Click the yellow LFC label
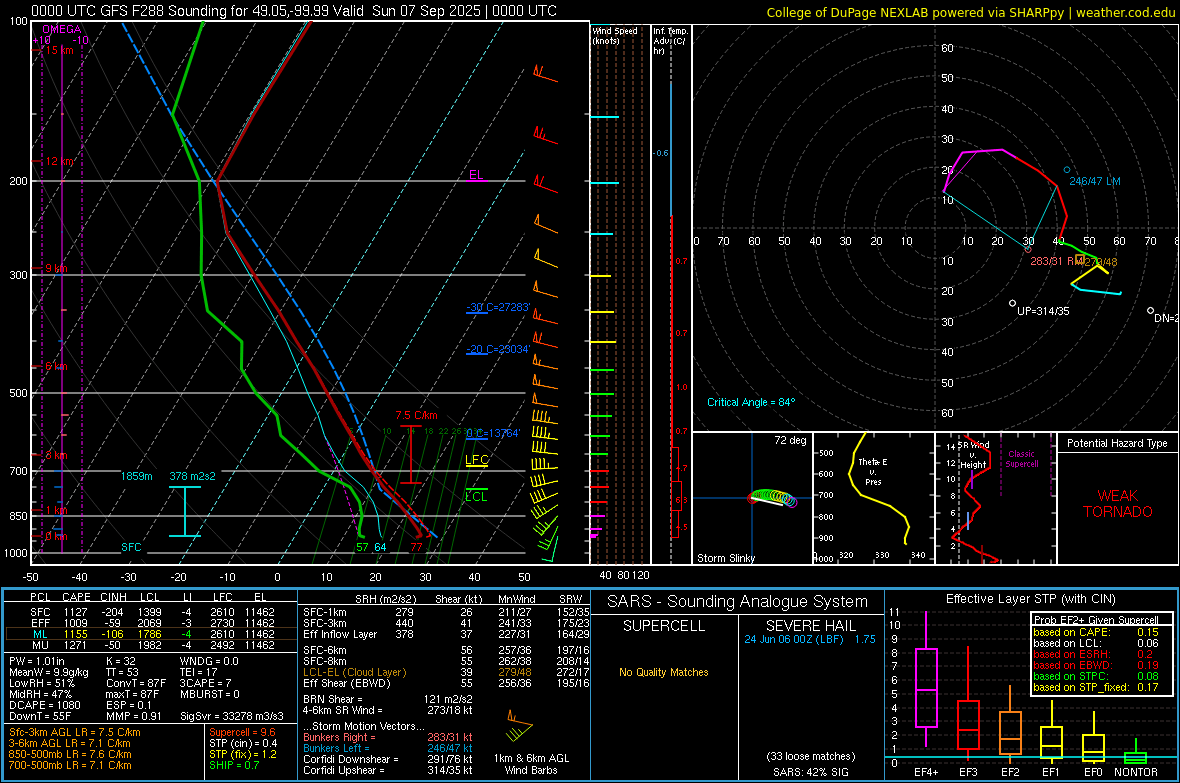Image resolution: width=1180 pixels, height=783 pixels. [x=476, y=459]
